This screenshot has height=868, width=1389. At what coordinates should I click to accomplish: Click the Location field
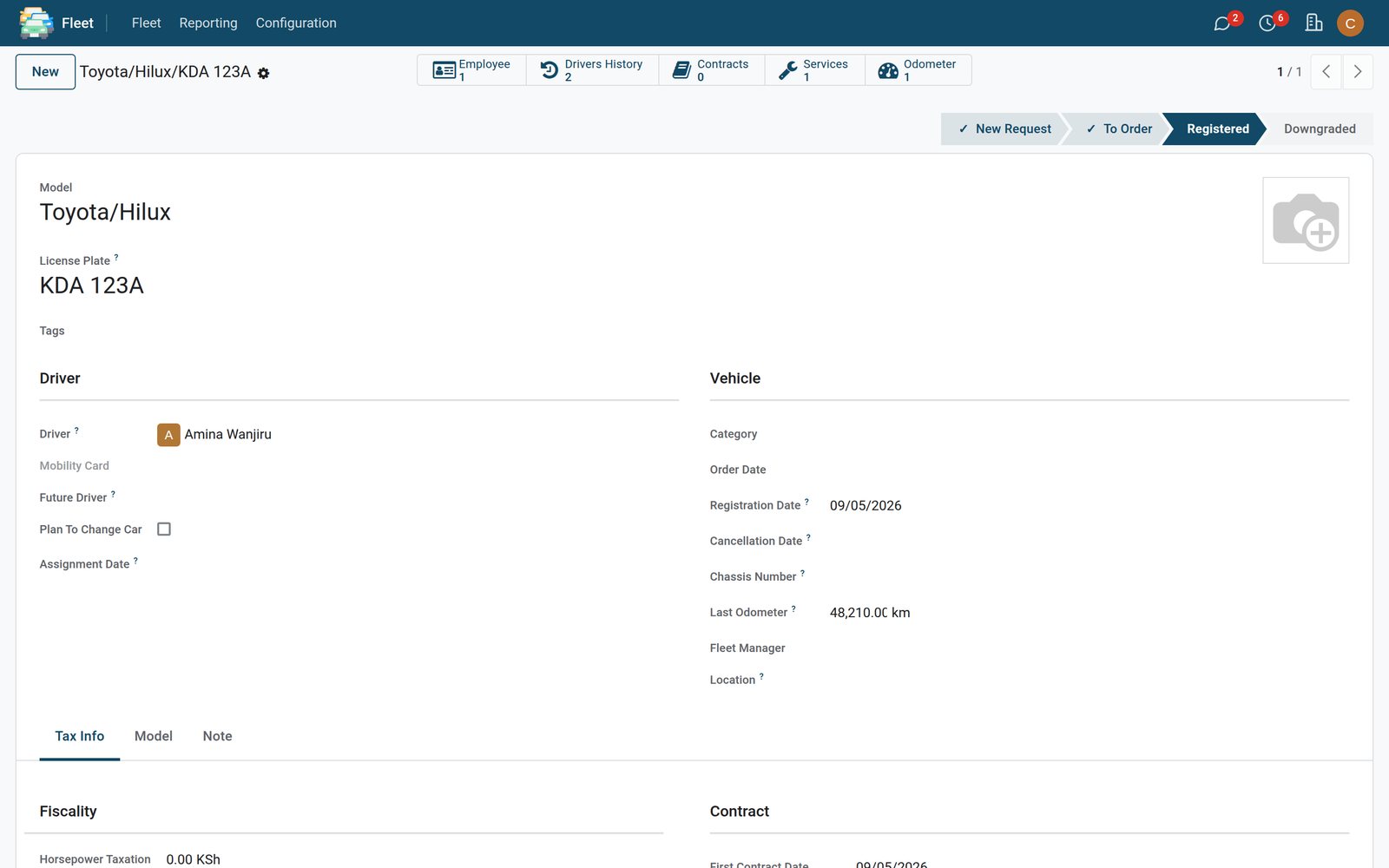tap(1089, 680)
